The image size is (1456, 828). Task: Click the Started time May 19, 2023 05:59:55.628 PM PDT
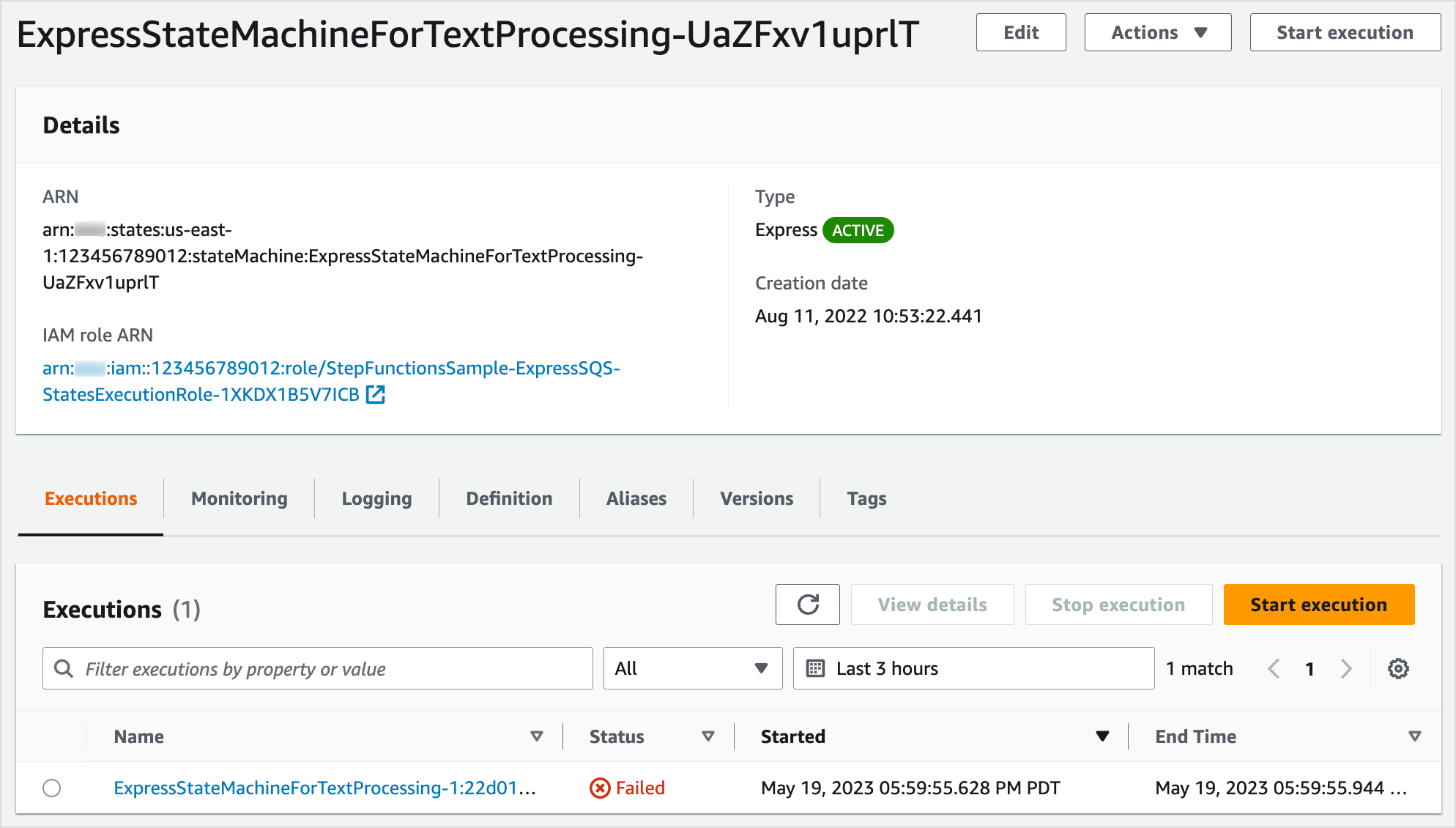tap(910, 788)
